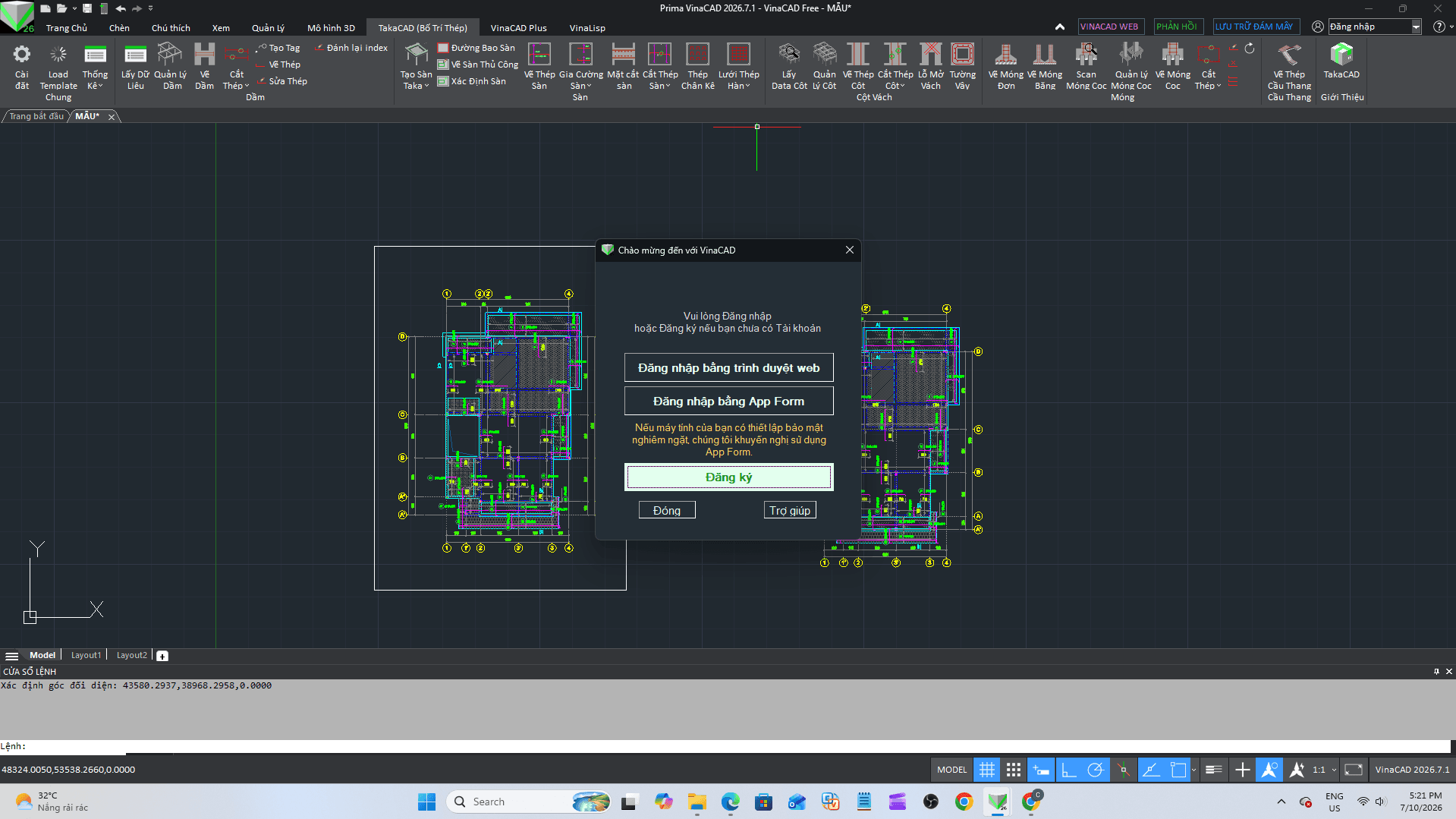The height and width of the screenshot is (819, 1456).
Task: Switch to Trang bắt đầu document tab
Action: [x=36, y=116]
